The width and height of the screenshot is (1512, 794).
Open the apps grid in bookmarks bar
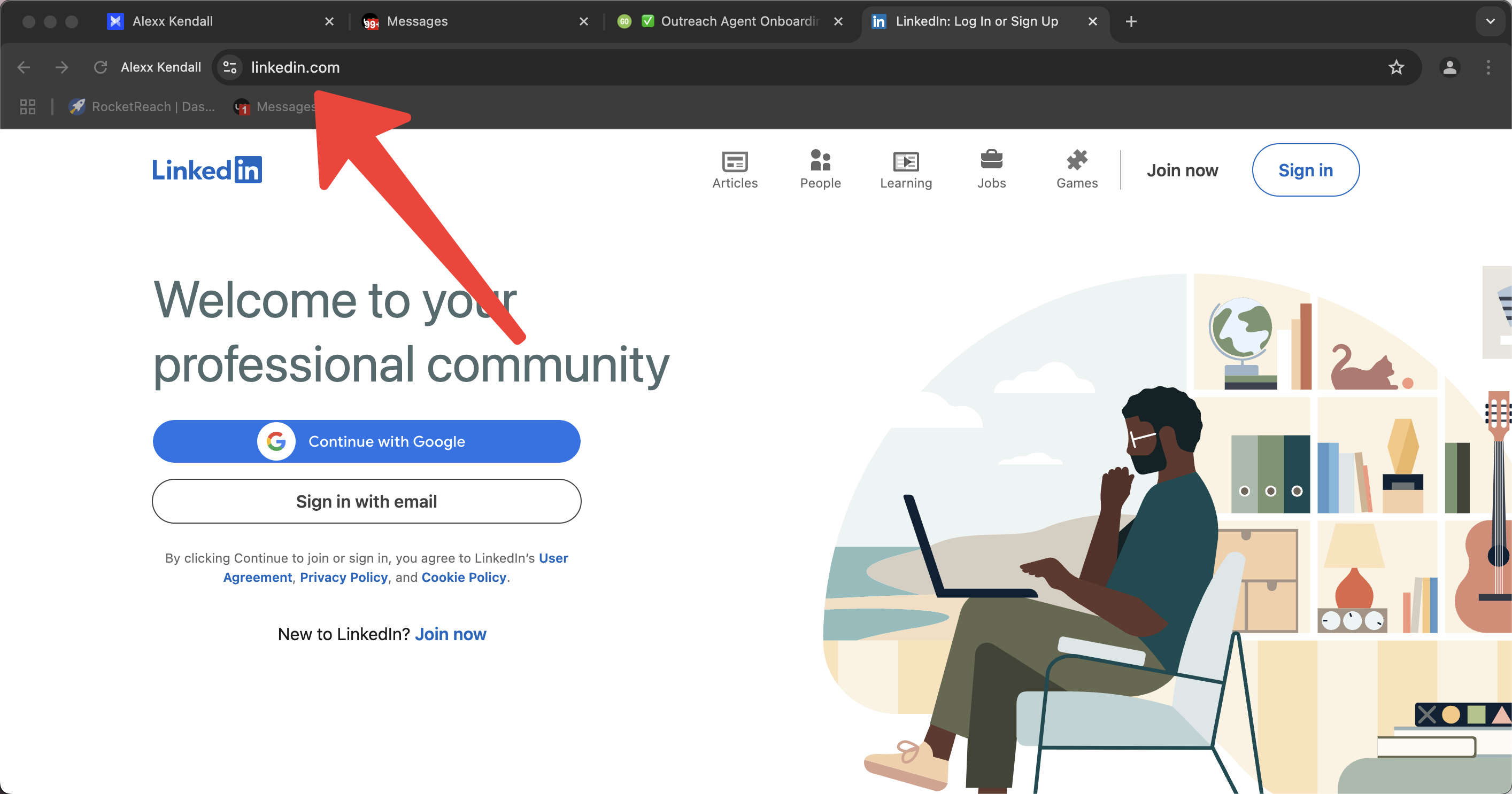click(x=28, y=107)
